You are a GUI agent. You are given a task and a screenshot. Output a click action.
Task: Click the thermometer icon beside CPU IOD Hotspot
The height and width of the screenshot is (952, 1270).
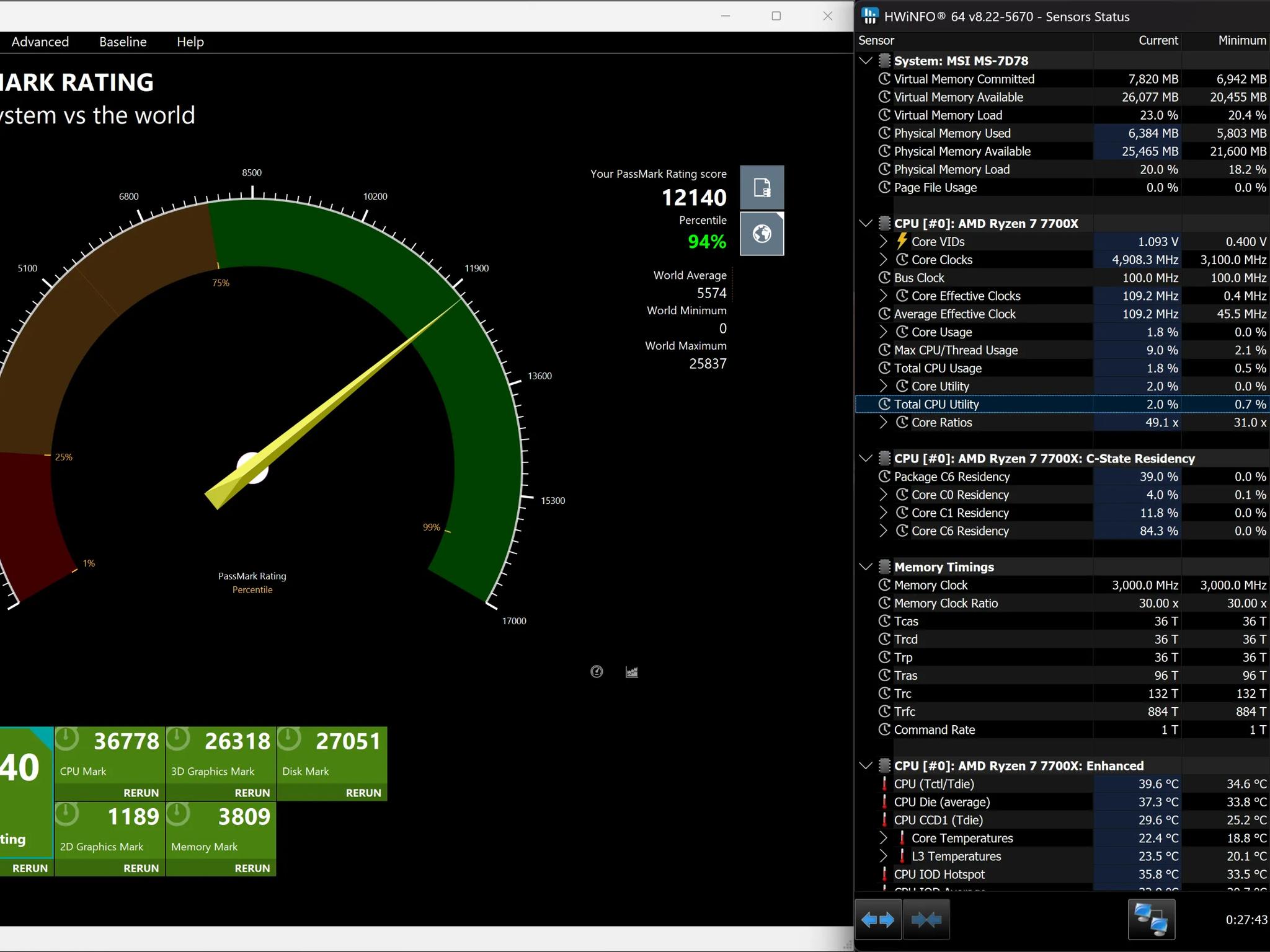click(x=885, y=875)
